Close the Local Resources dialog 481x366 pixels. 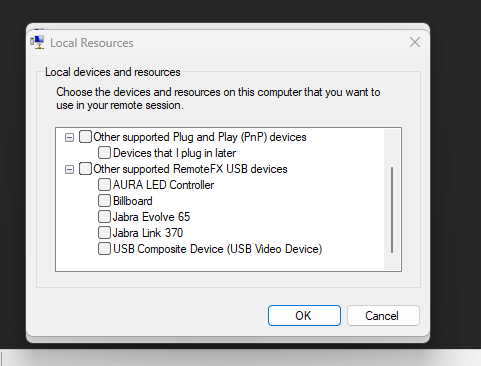415,42
